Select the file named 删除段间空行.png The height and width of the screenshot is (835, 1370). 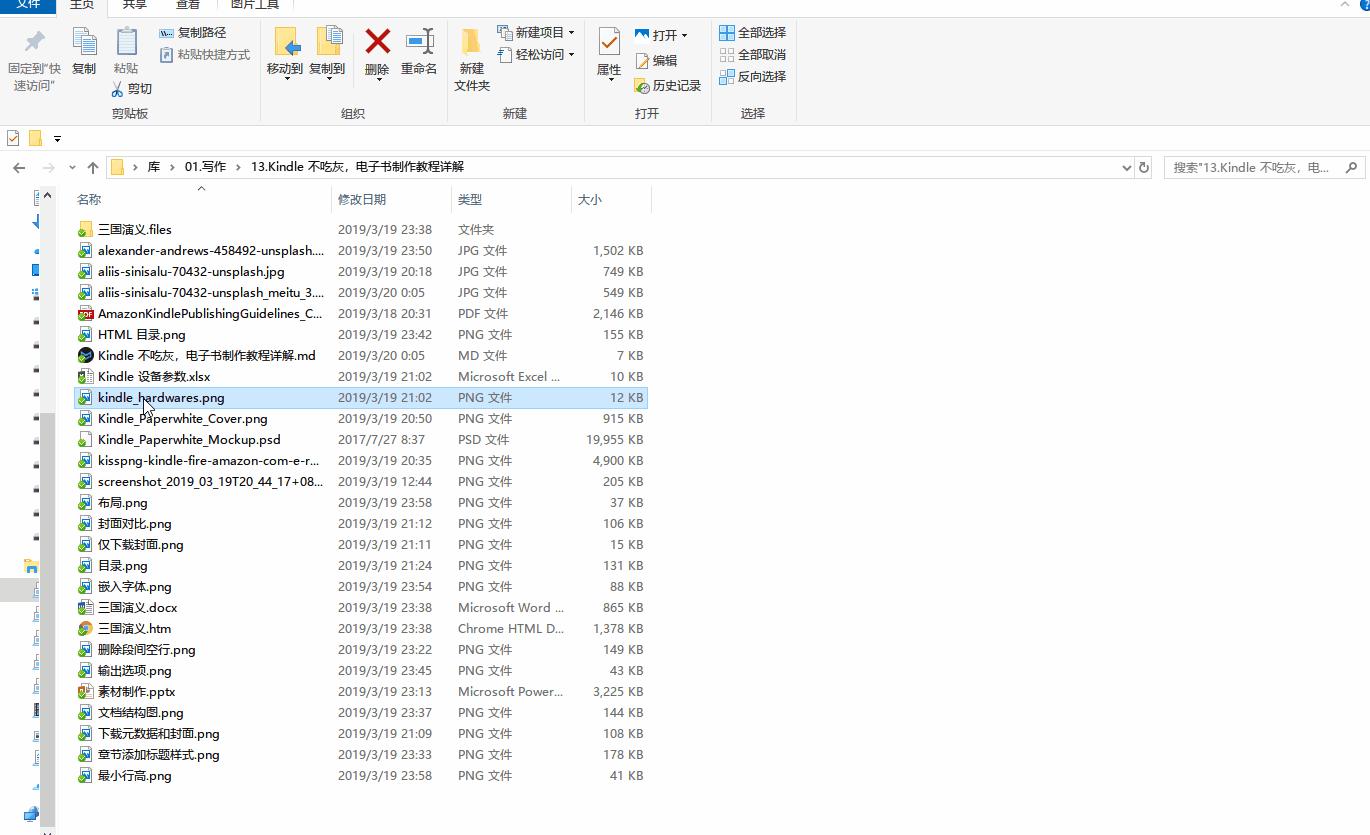point(147,650)
